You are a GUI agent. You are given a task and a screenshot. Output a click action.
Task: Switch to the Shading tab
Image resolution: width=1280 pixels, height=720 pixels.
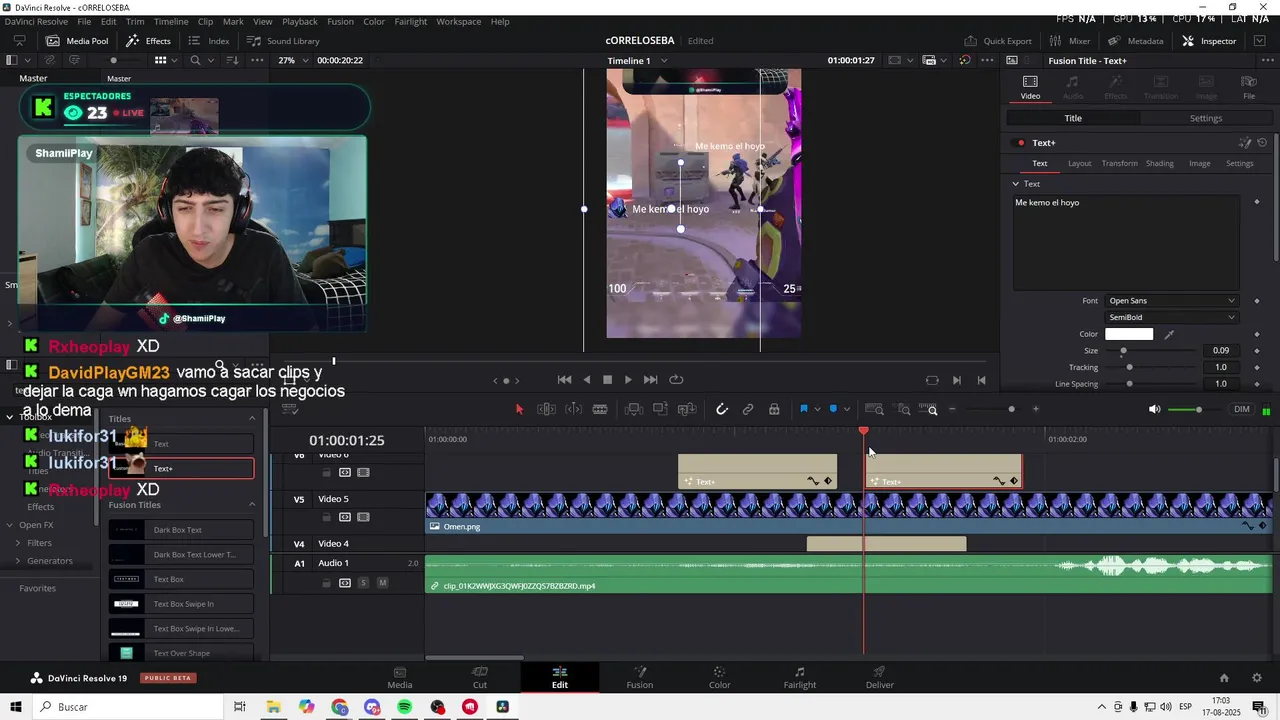tap(1160, 163)
